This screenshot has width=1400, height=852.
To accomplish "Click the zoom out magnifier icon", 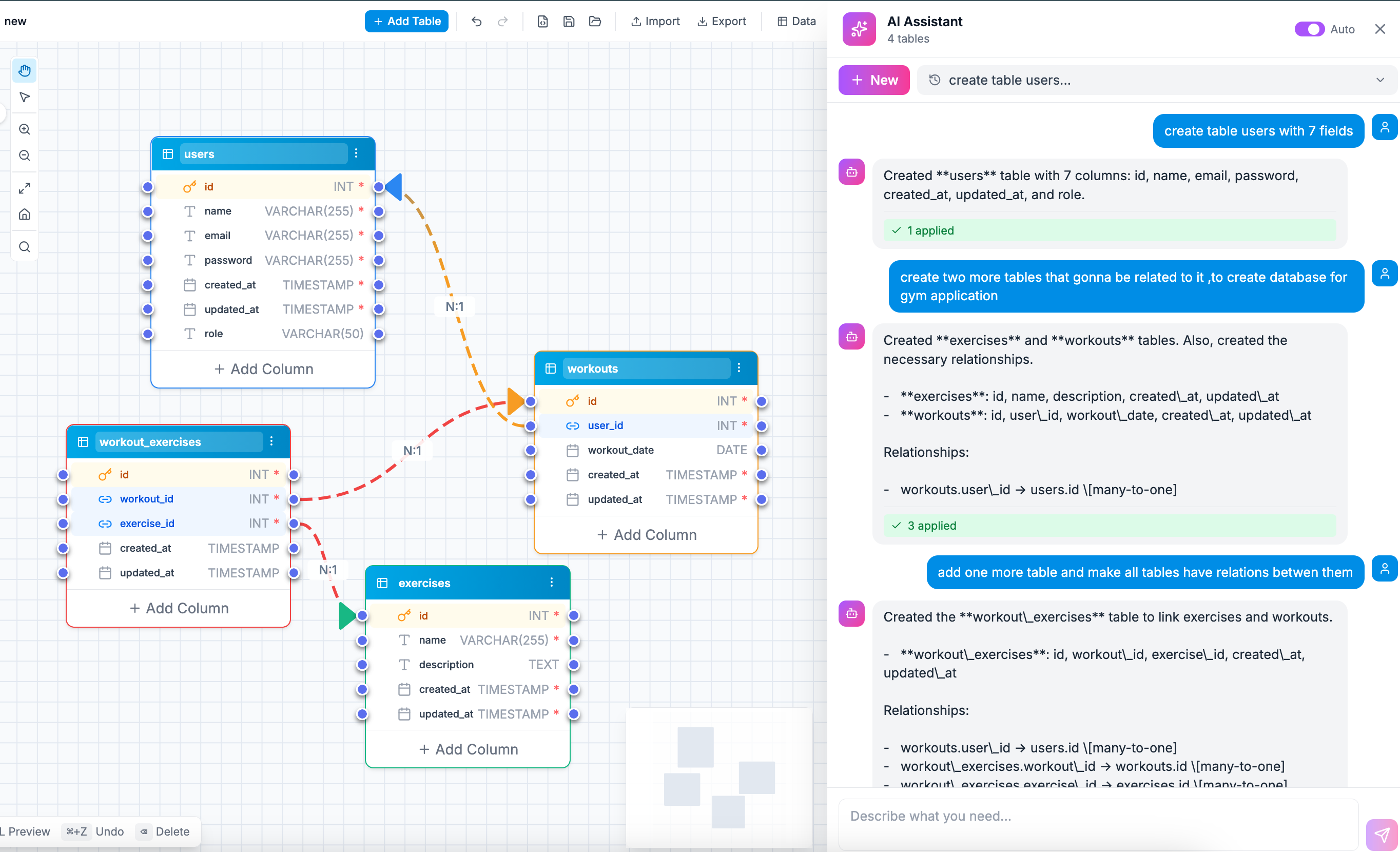I will coord(25,156).
